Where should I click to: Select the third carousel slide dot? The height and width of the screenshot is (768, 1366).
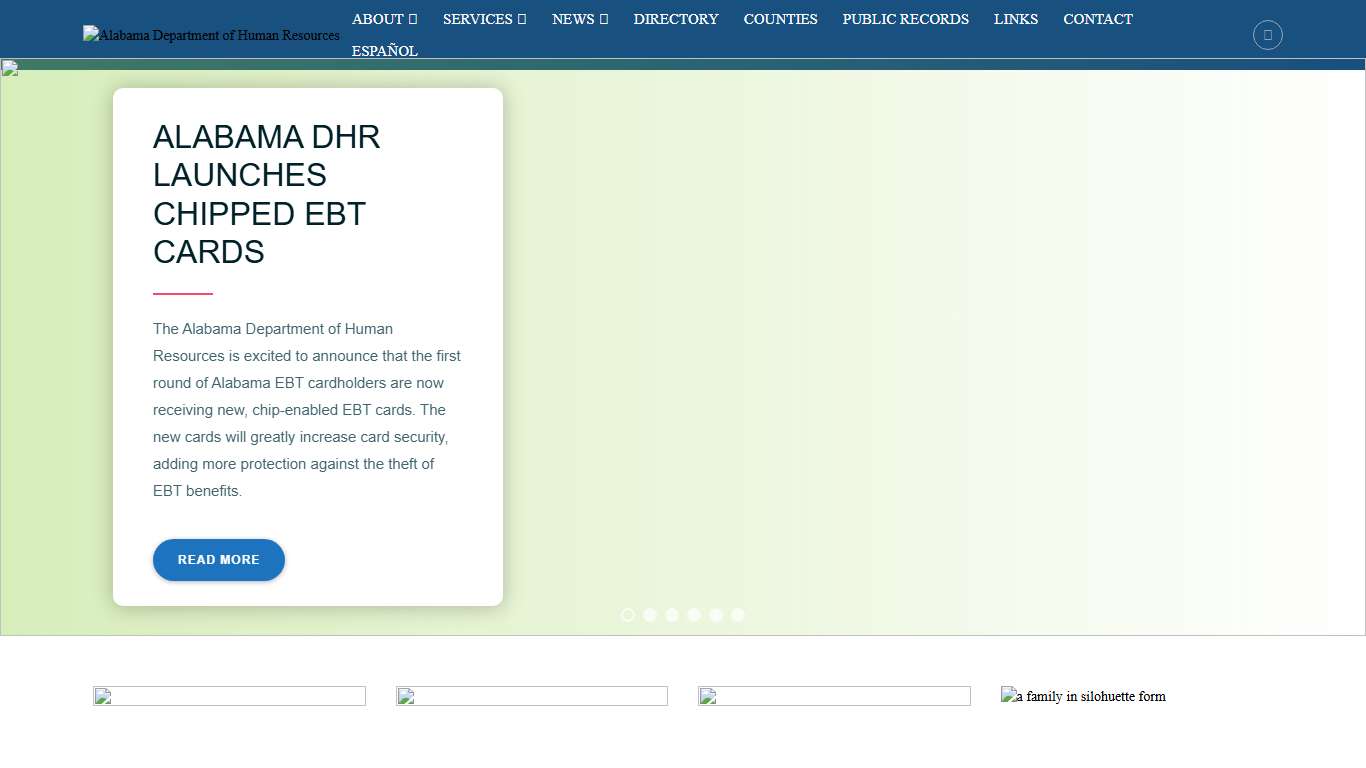click(672, 615)
